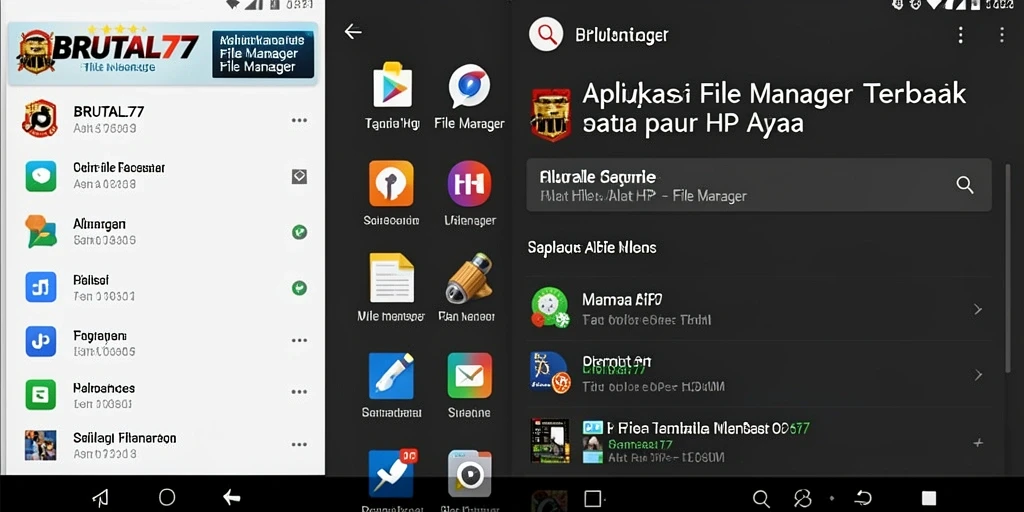Toggle the green check on the Palisof row

(299, 287)
